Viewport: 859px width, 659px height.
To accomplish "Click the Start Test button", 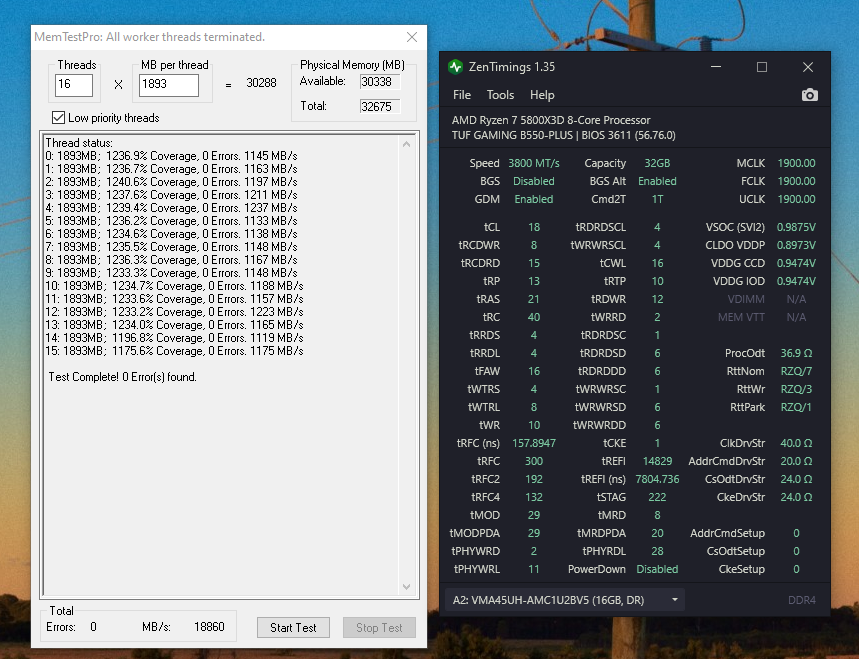I will tap(293, 627).
